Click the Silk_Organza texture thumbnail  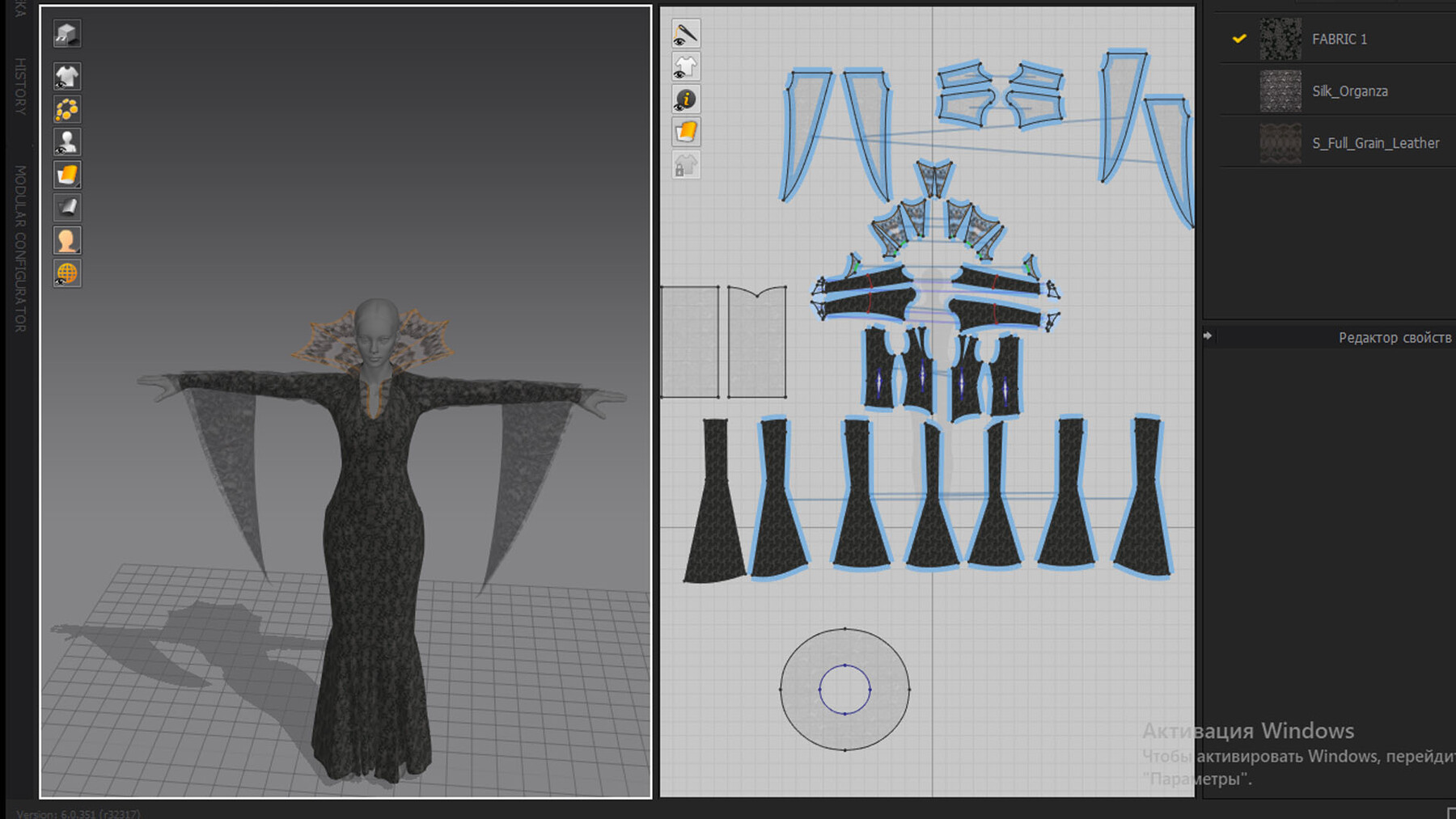[x=1280, y=91]
